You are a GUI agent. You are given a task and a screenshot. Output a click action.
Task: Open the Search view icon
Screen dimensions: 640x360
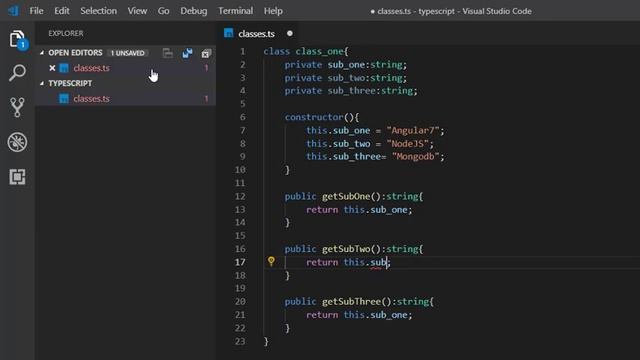coord(17,73)
